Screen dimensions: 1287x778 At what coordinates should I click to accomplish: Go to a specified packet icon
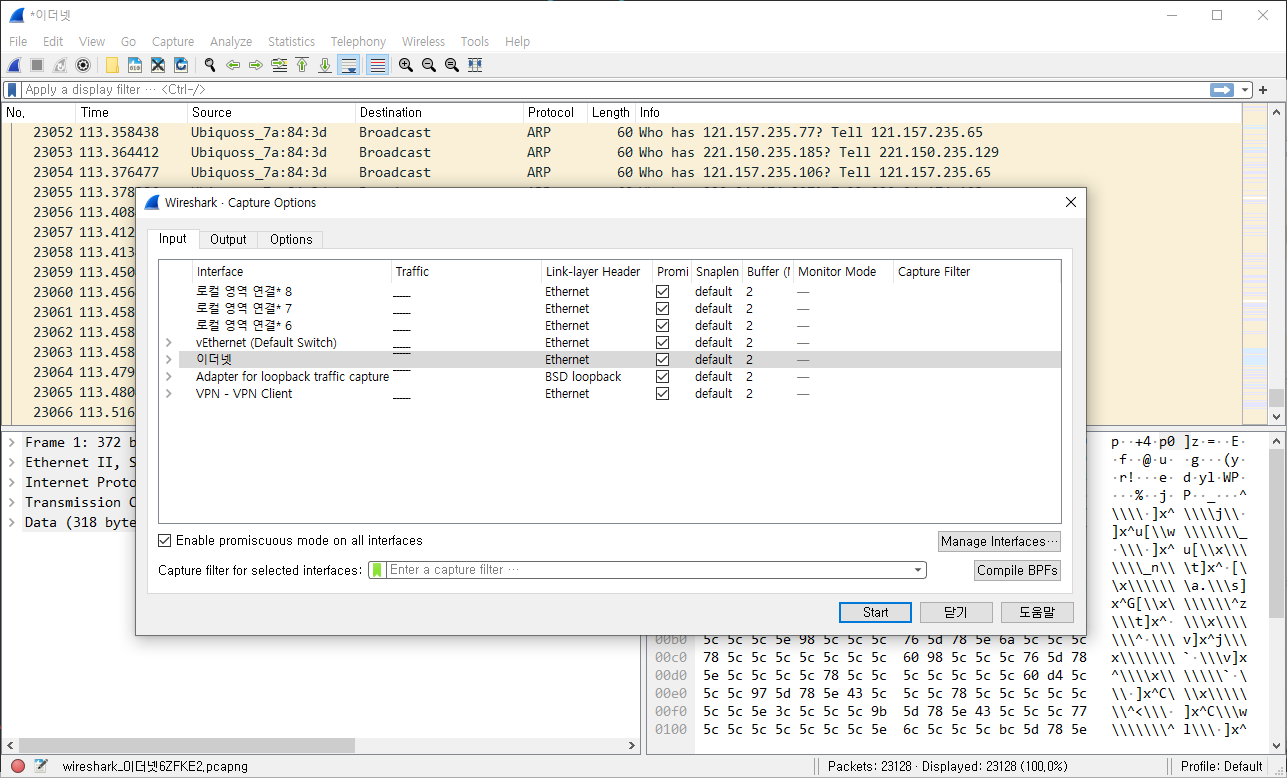click(279, 65)
